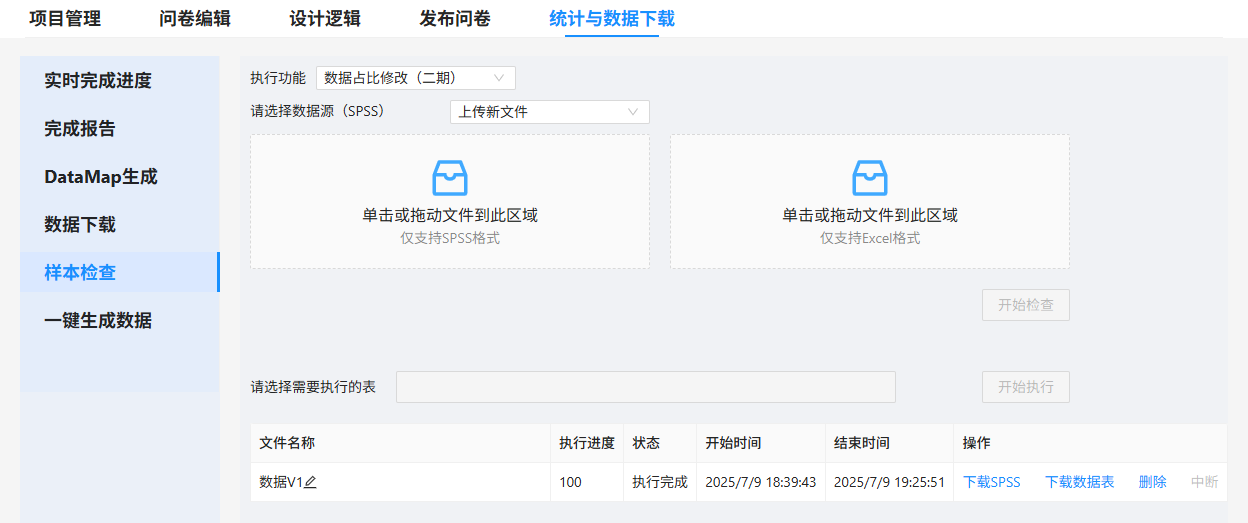Click the 删除 link for 数据V1
The image size is (1248, 523).
click(1153, 482)
